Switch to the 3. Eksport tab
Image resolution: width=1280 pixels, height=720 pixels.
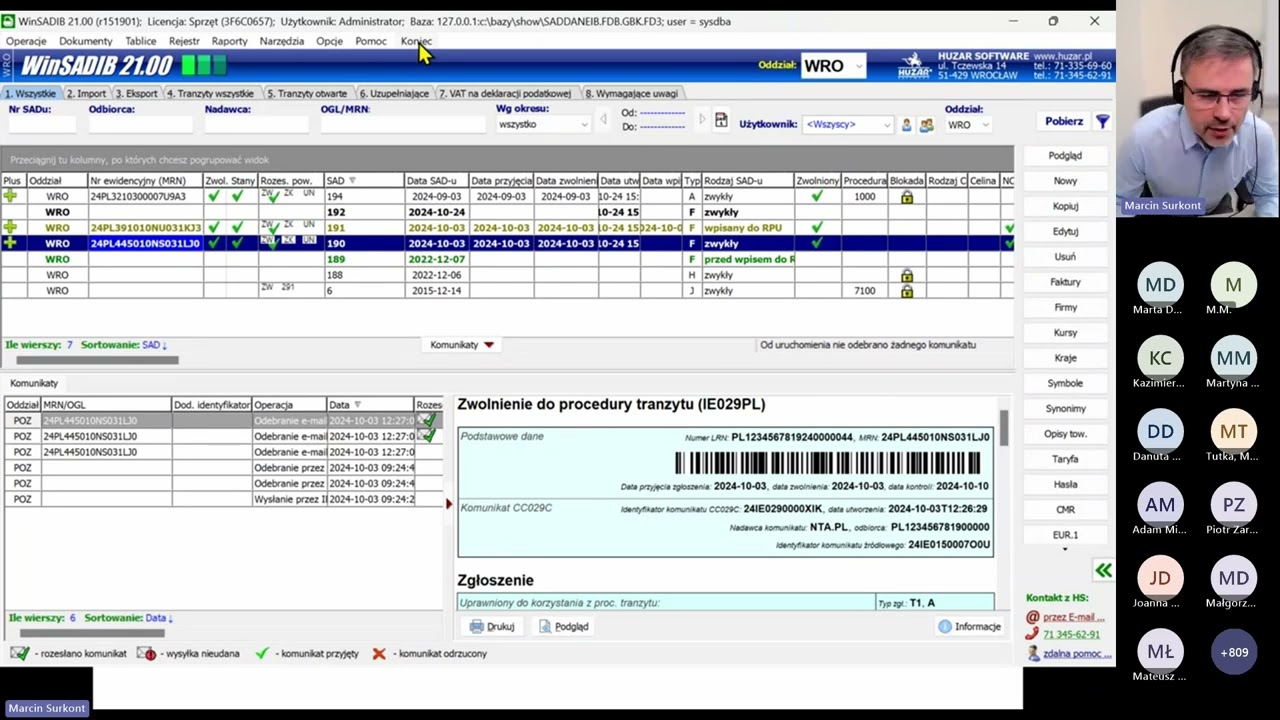136,93
